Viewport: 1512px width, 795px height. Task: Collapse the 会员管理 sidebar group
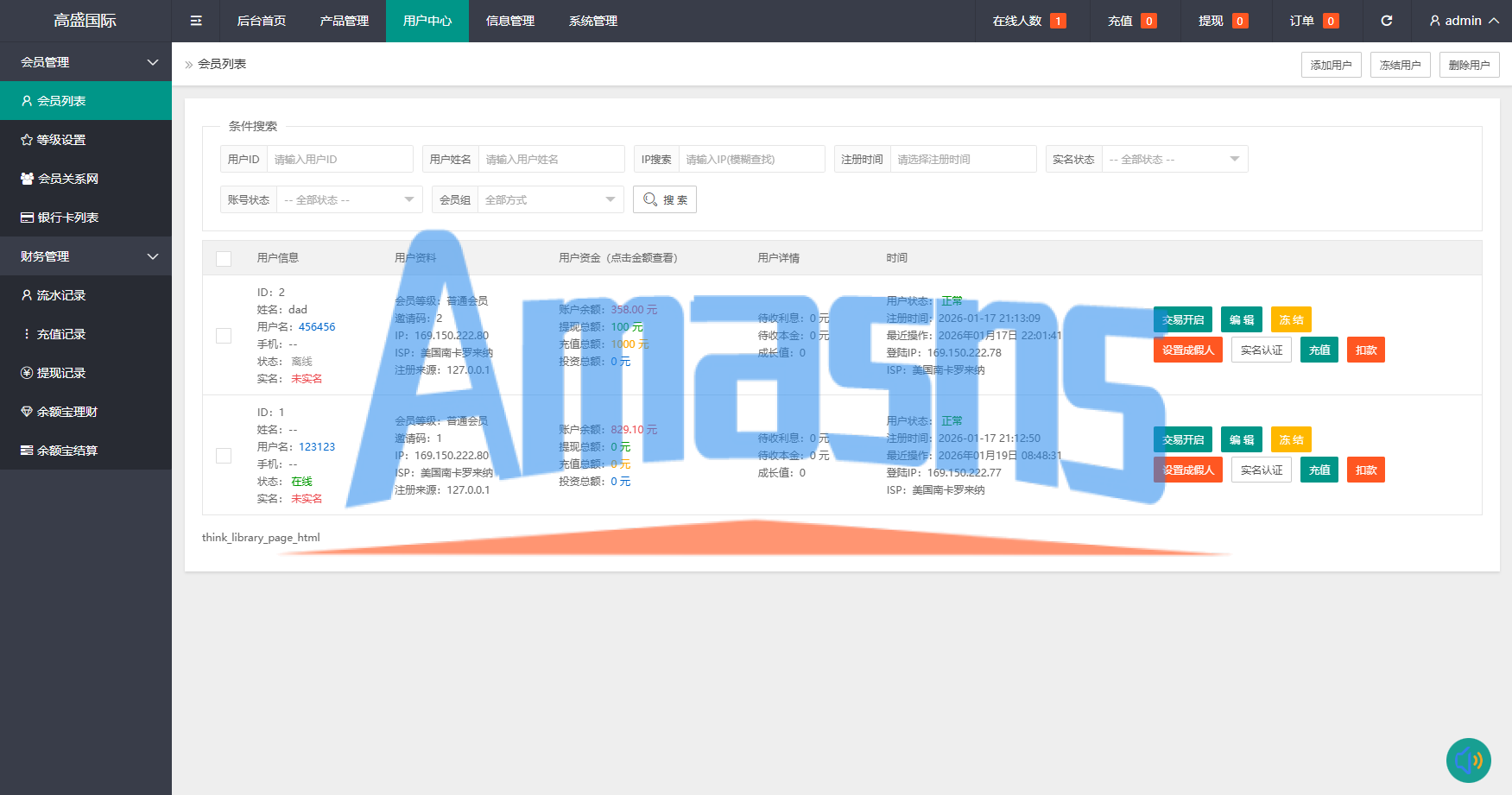pos(85,62)
